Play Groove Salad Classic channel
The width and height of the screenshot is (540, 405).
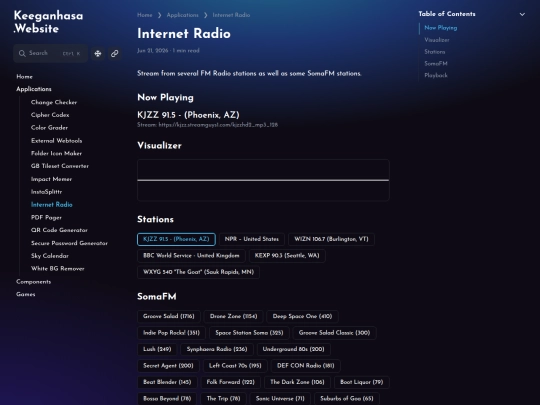334,333
